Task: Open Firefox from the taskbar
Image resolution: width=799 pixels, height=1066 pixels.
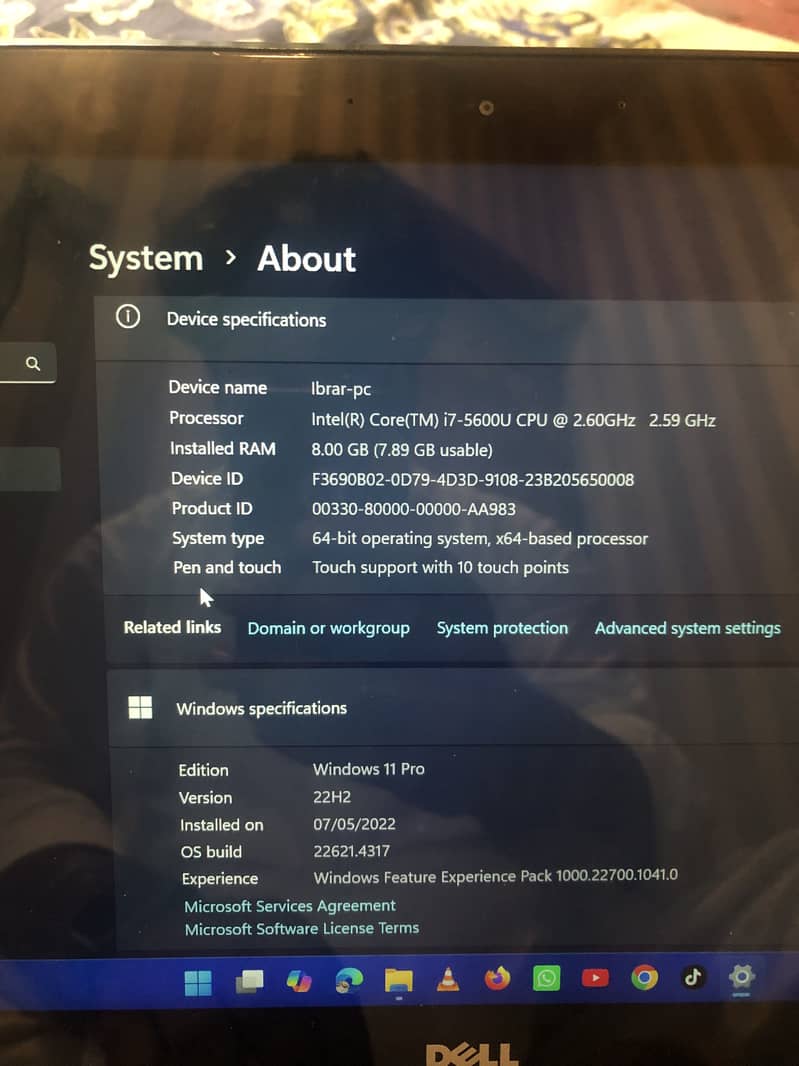Action: pos(497,979)
